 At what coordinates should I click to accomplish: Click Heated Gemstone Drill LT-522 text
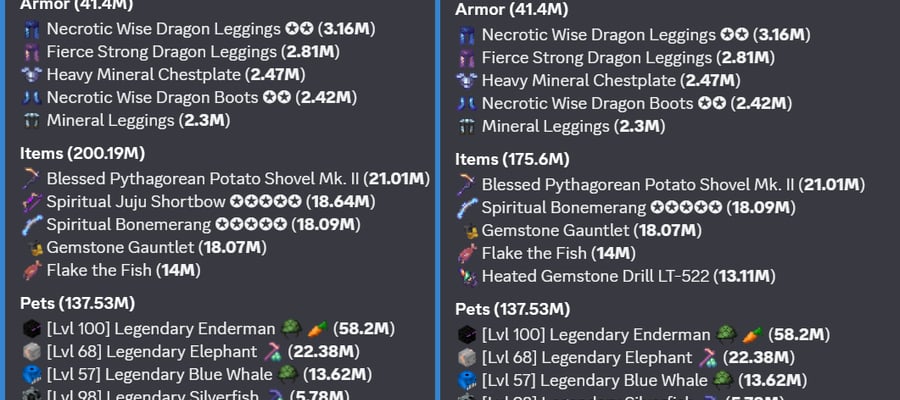595,277
